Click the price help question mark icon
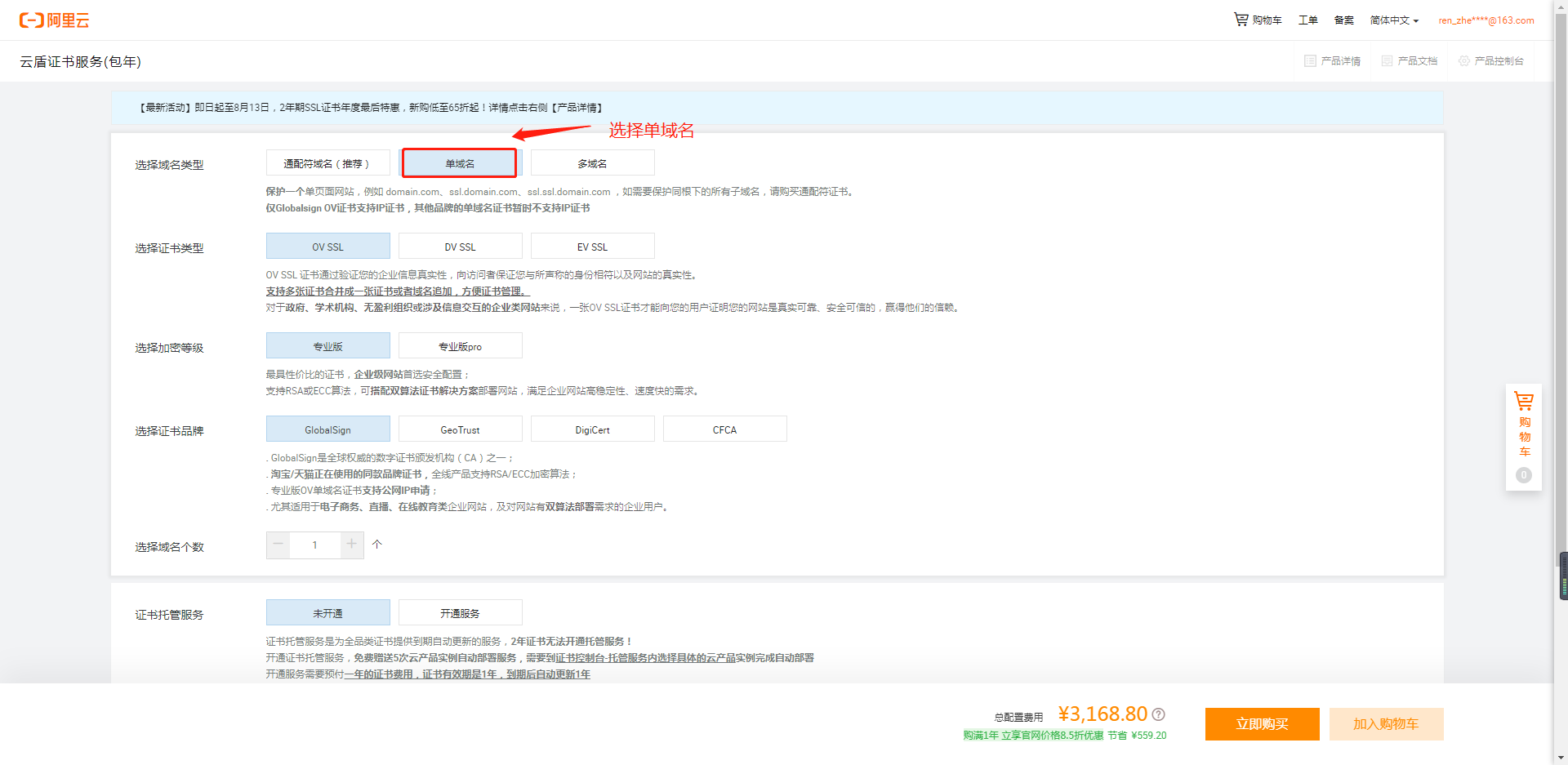This screenshot has height=765, width=1568. coord(1158,714)
